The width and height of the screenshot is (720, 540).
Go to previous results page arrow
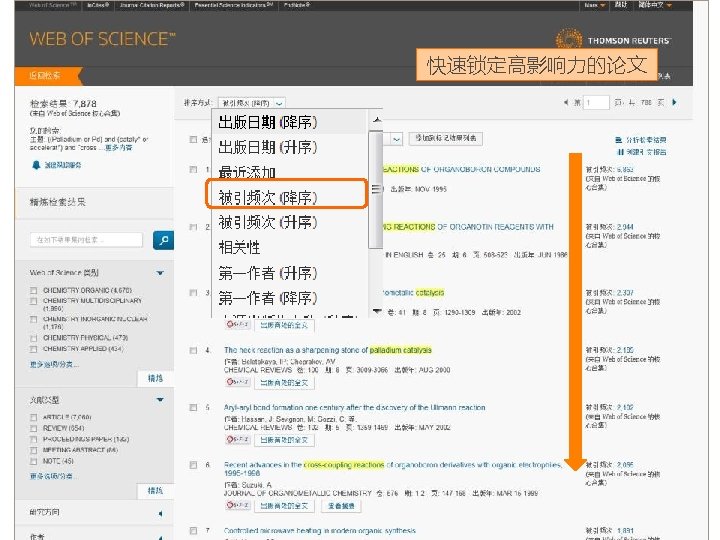[x=566, y=102]
